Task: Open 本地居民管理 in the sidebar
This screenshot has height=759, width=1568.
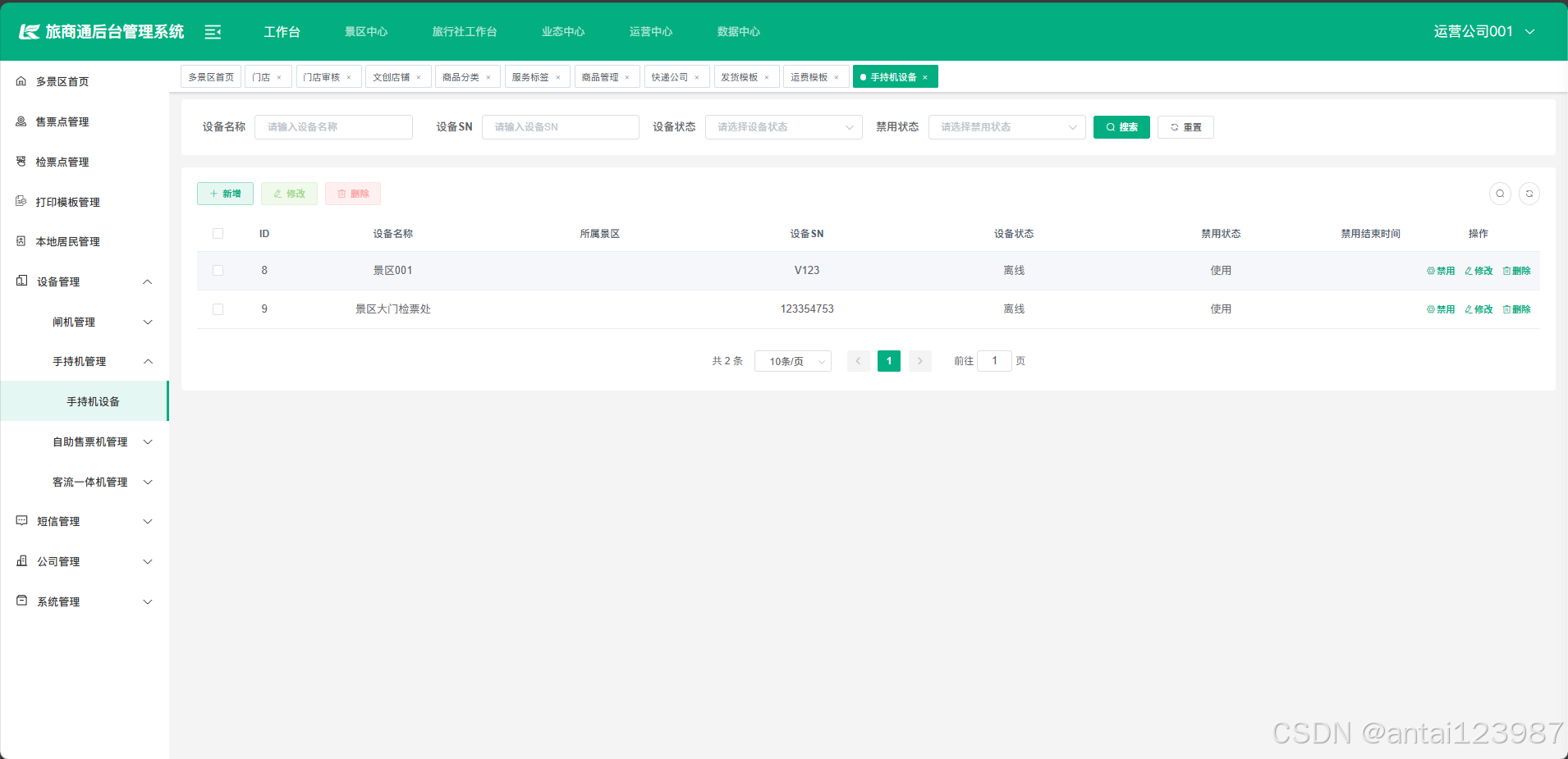Action: pyautogui.click(x=85, y=241)
